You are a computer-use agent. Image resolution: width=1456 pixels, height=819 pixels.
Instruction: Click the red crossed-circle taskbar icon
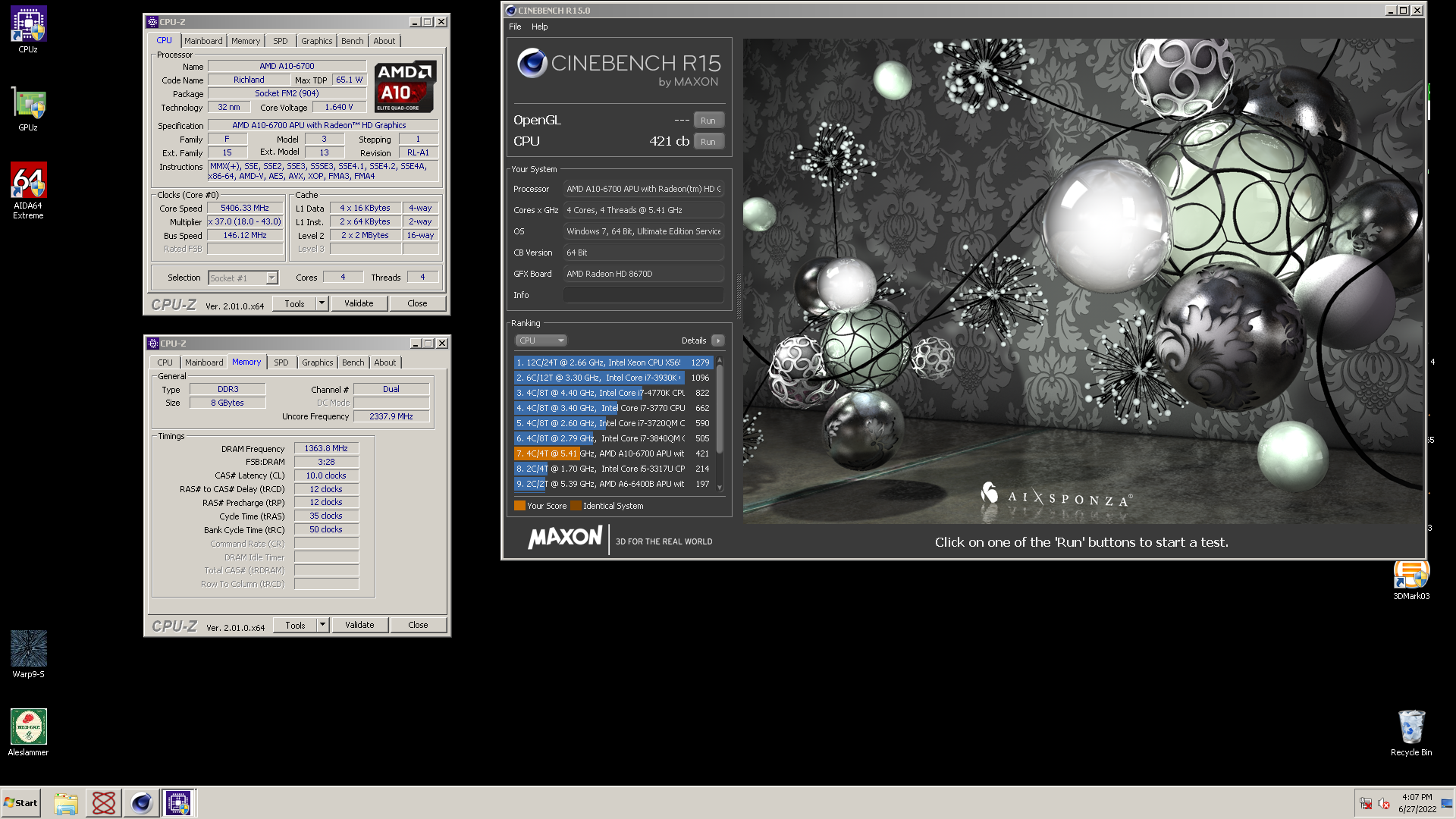[104, 803]
